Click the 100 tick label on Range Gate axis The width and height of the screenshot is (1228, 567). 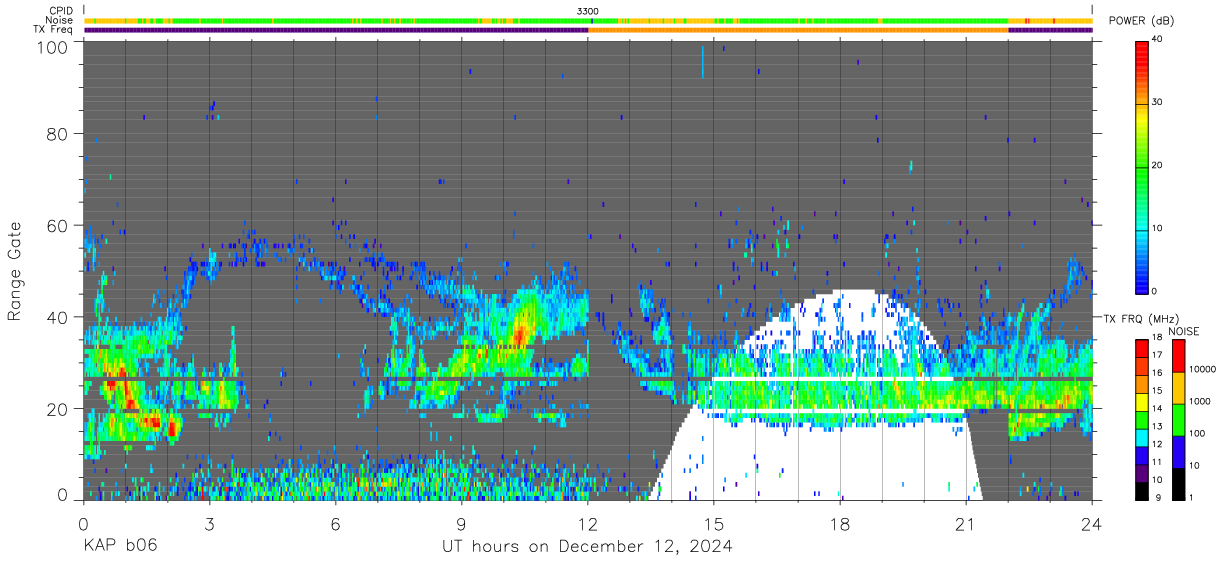pos(53,47)
